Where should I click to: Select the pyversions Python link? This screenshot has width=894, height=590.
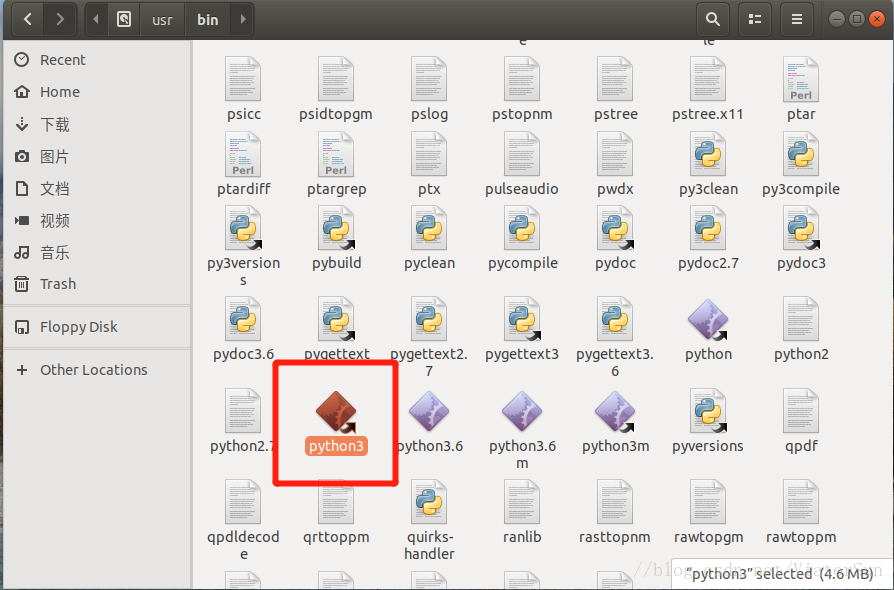pos(708,422)
